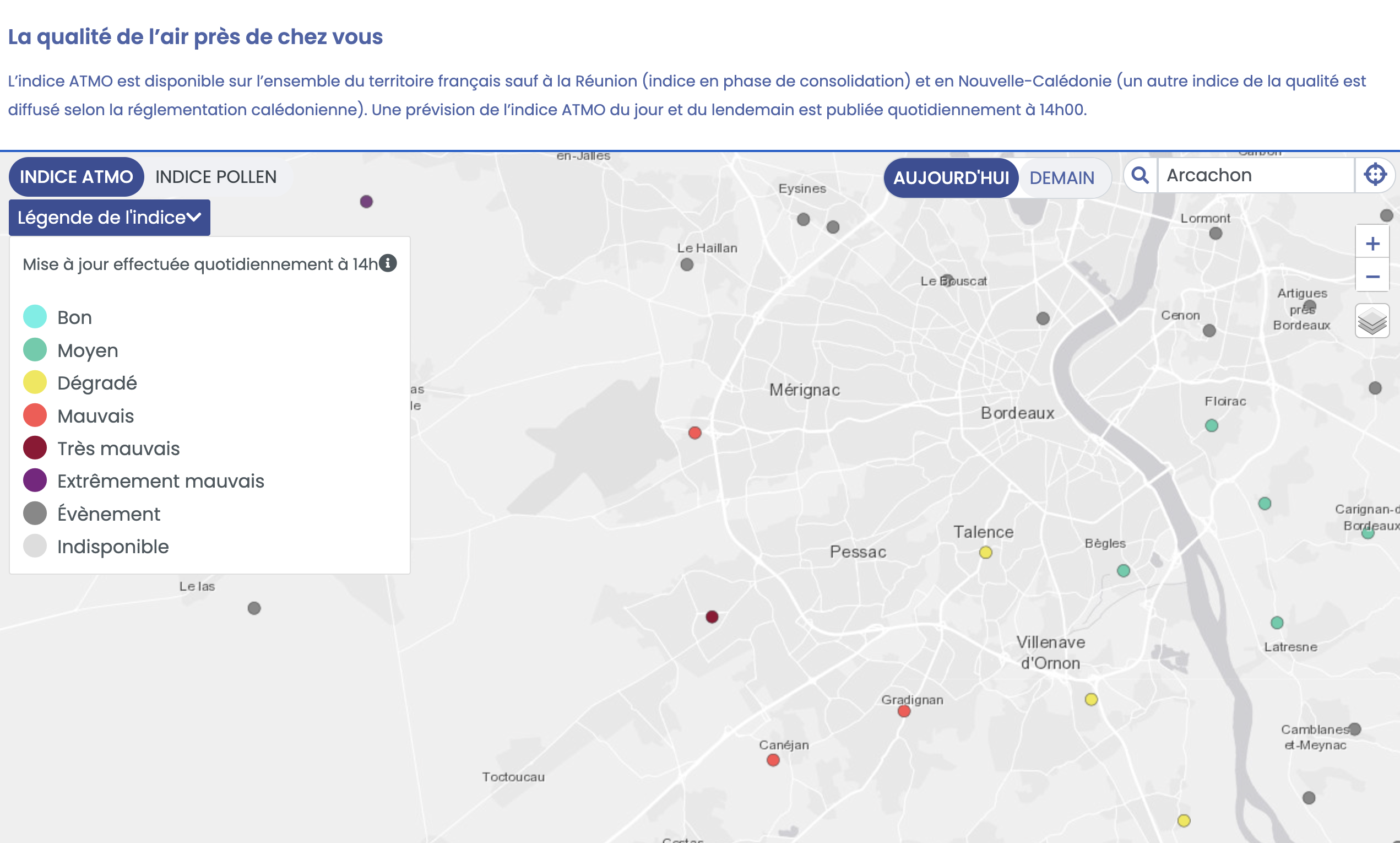Image resolution: width=1400 pixels, height=843 pixels.
Task: Click the gray marker at Le Haillan
Action: tap(687, 264)
